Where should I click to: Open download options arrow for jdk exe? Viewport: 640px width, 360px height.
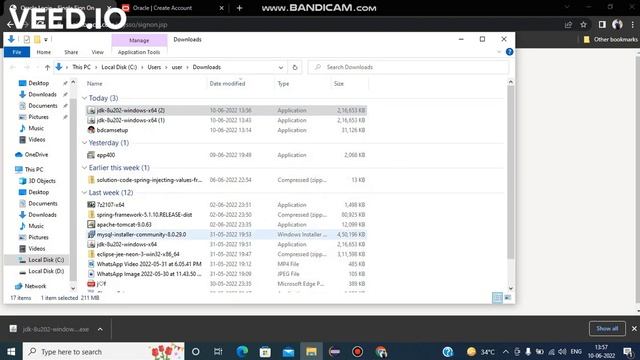(x=100, y=329)
